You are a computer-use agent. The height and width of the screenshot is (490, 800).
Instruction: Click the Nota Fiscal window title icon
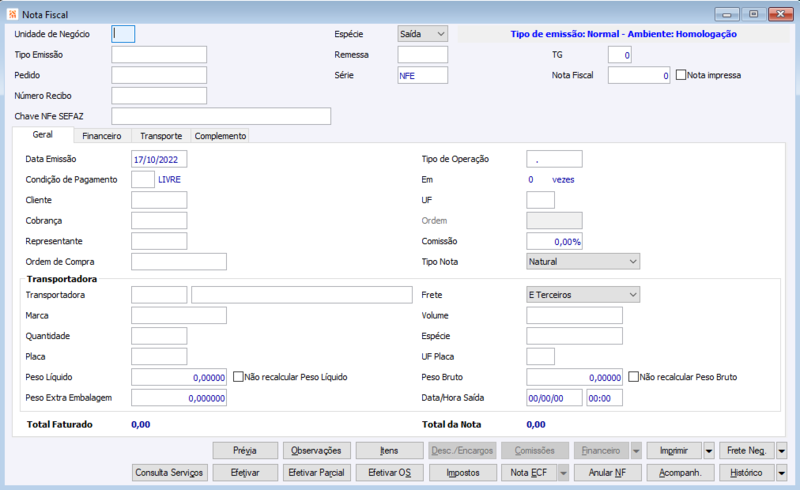pyautogui.click(x=13, y=14)
